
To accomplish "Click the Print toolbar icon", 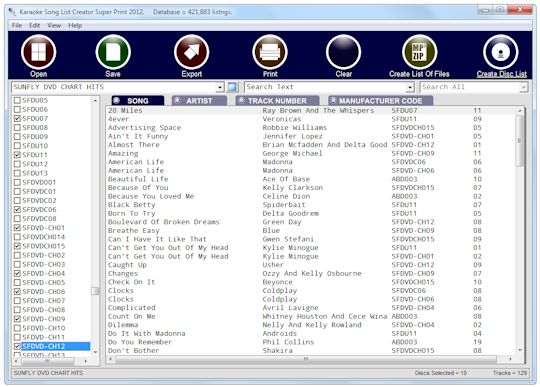I will [270, 52].
